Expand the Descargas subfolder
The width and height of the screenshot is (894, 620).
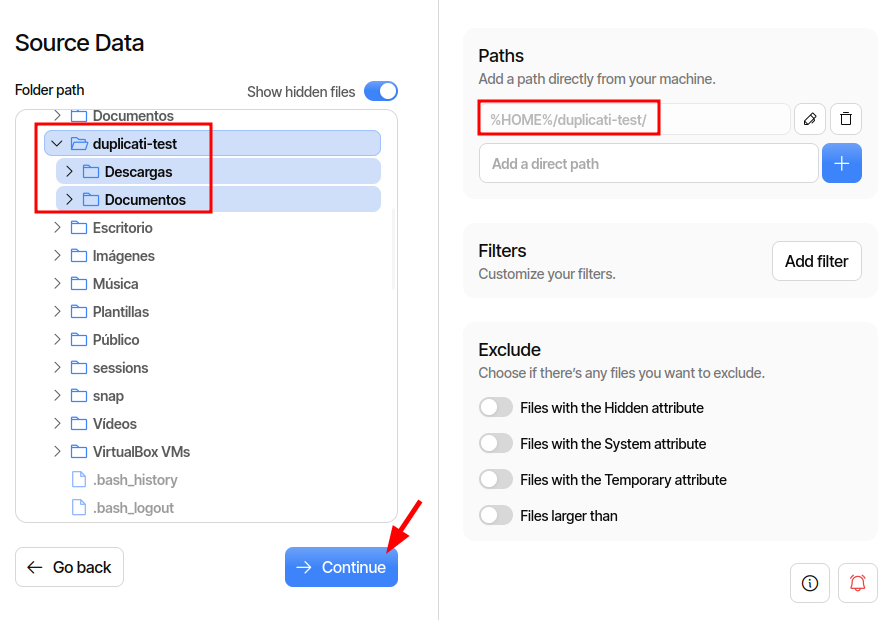69,172
